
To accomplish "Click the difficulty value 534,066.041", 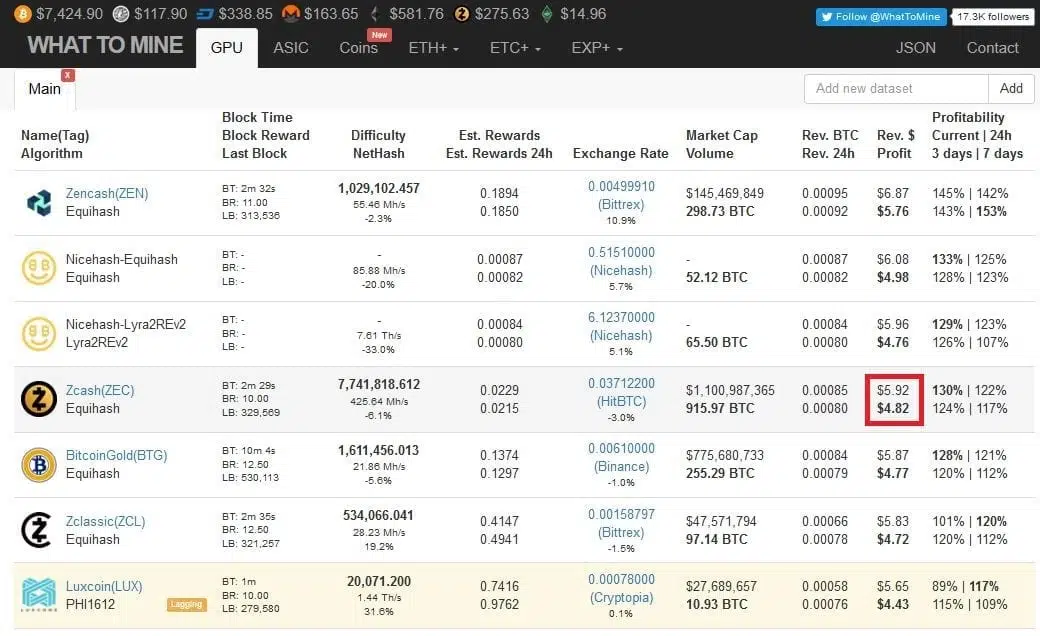I will 379,515.
